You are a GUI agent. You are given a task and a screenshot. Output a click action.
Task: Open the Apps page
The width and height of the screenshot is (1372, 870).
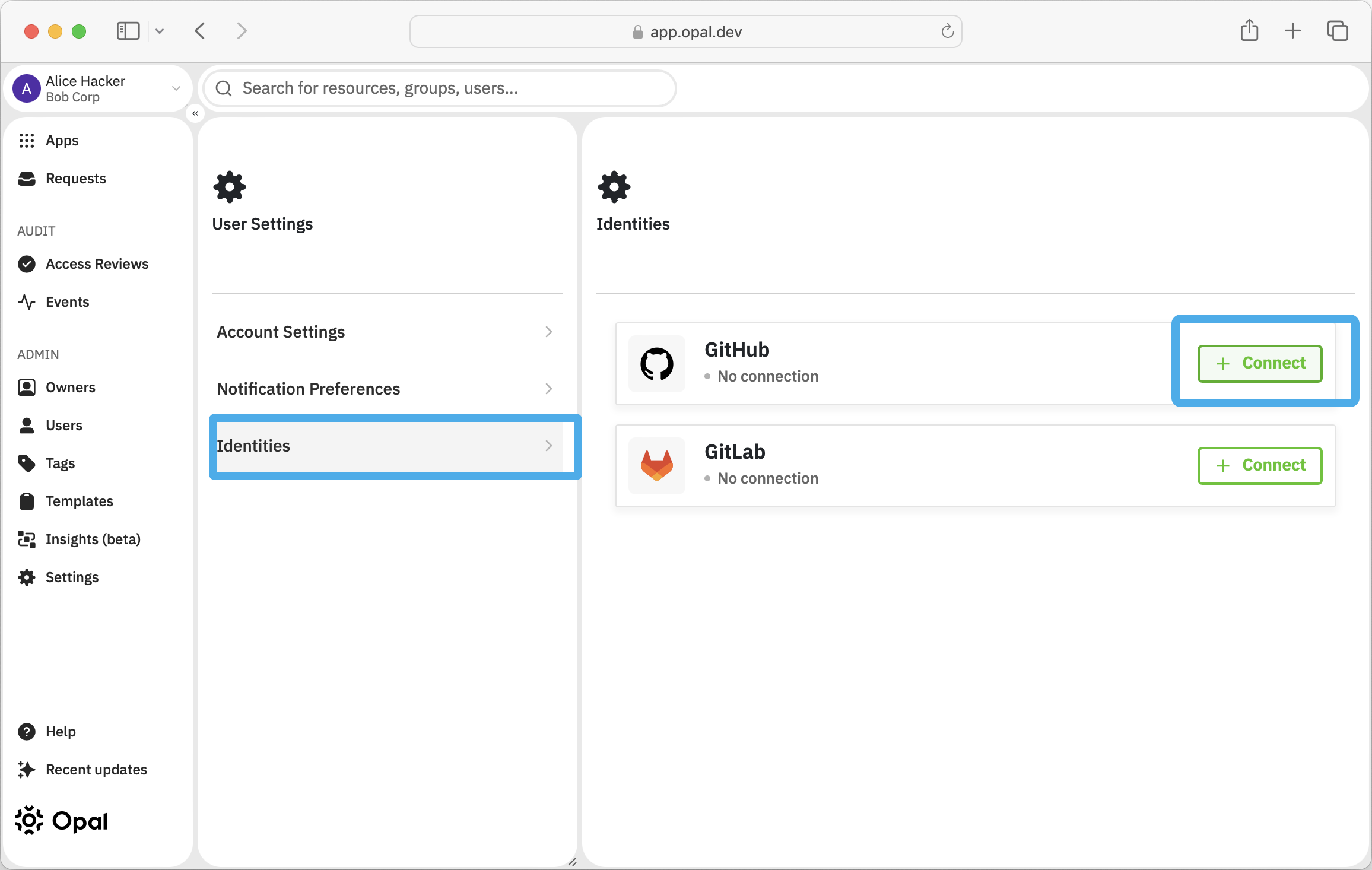coord(62,141)
